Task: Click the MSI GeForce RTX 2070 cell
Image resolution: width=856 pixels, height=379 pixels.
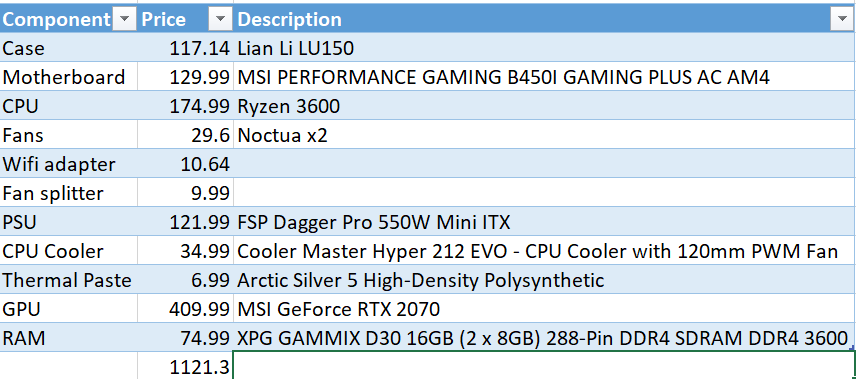Action: pyautogui.click(x=545, y=309)
